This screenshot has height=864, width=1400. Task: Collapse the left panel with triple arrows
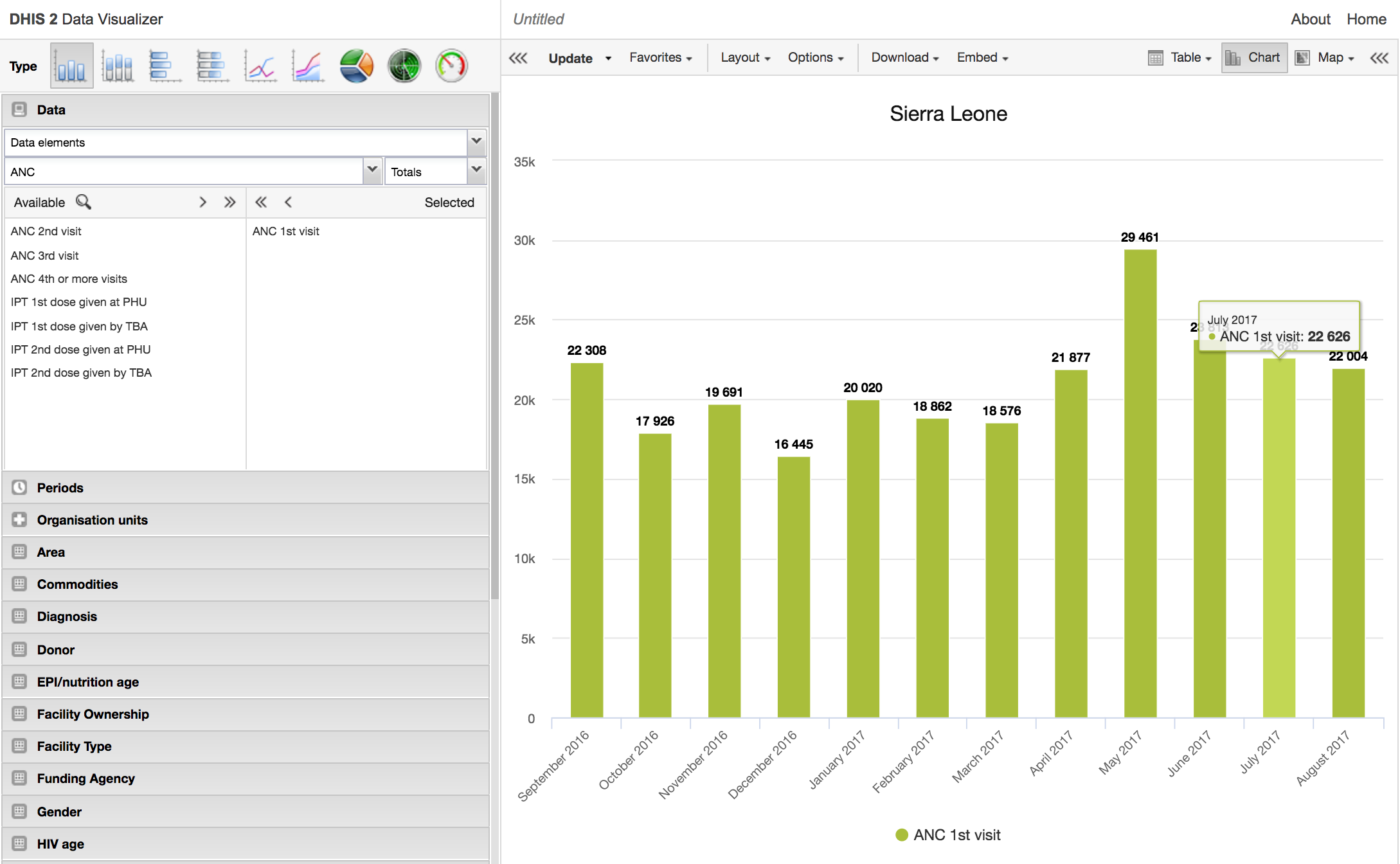[518, 58]
